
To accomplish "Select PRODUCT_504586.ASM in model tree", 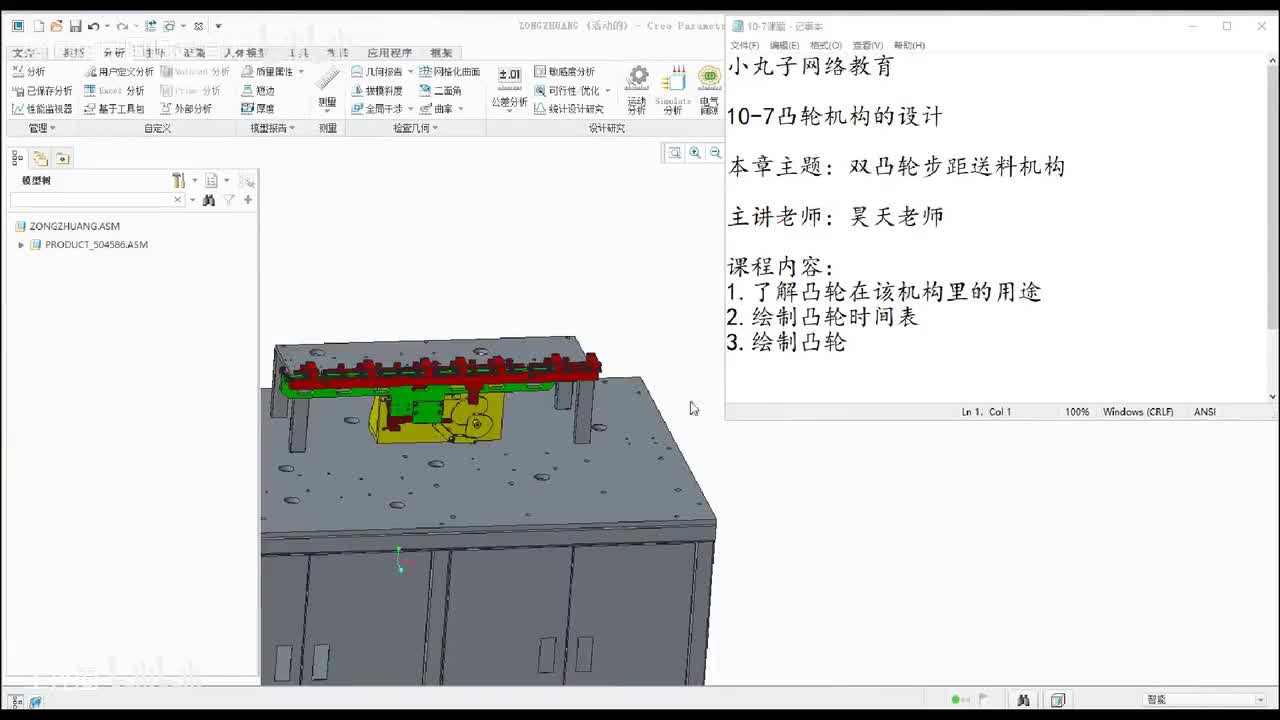I will tap(96, 245).
